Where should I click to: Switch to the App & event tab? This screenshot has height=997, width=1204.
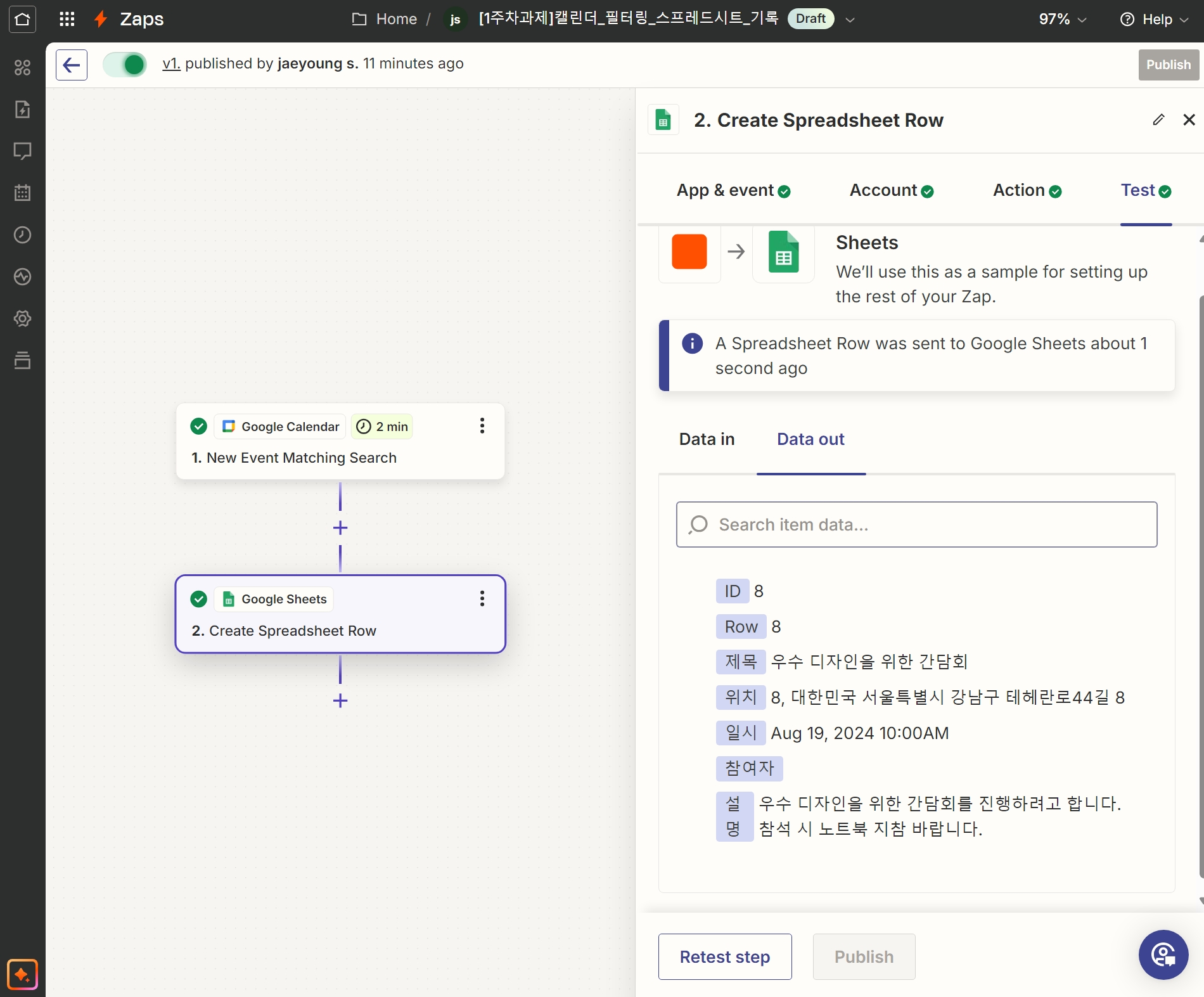[733, 190]
